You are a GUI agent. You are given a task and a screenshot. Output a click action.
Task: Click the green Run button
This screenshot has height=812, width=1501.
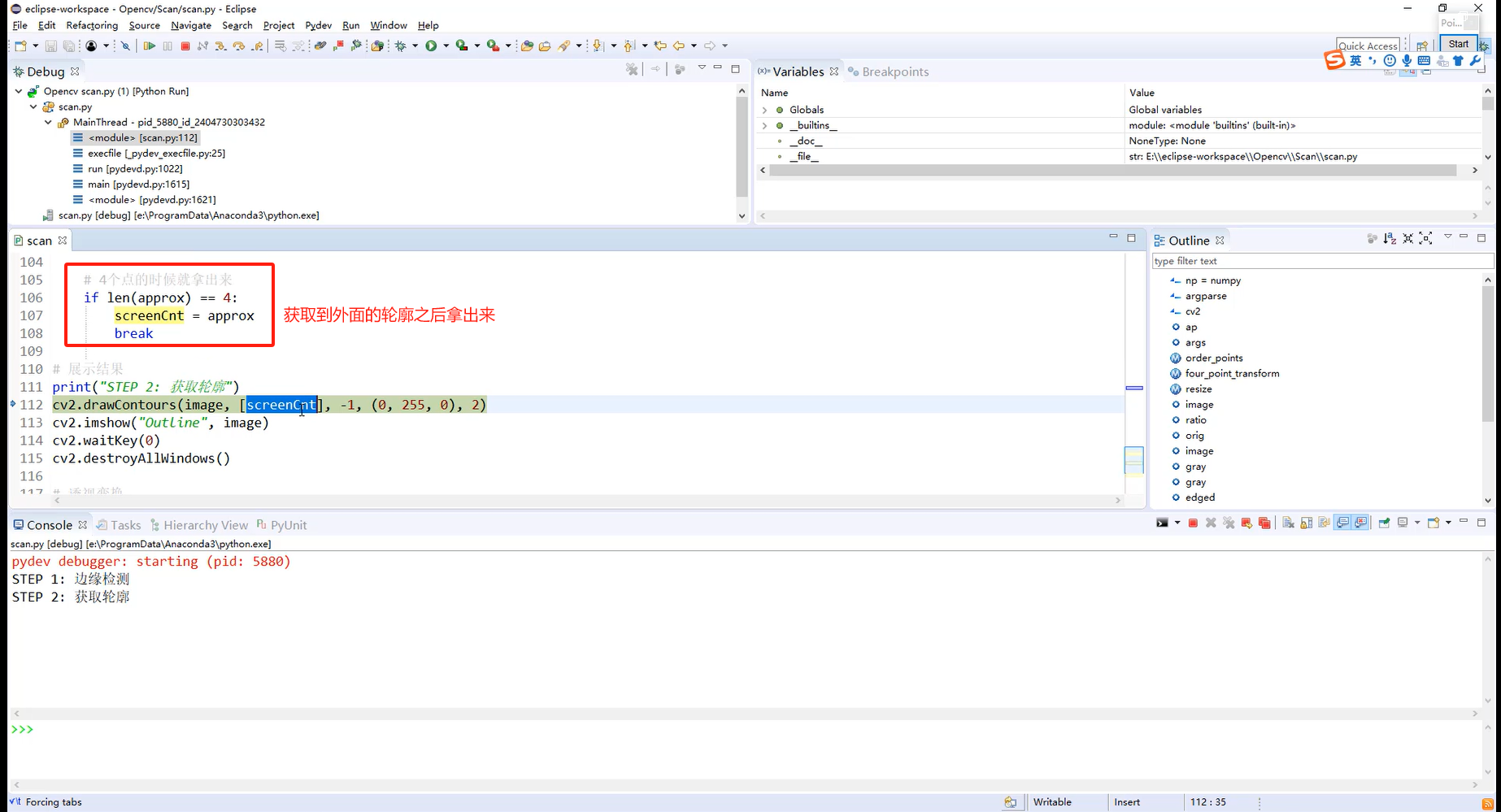(432, 46)
